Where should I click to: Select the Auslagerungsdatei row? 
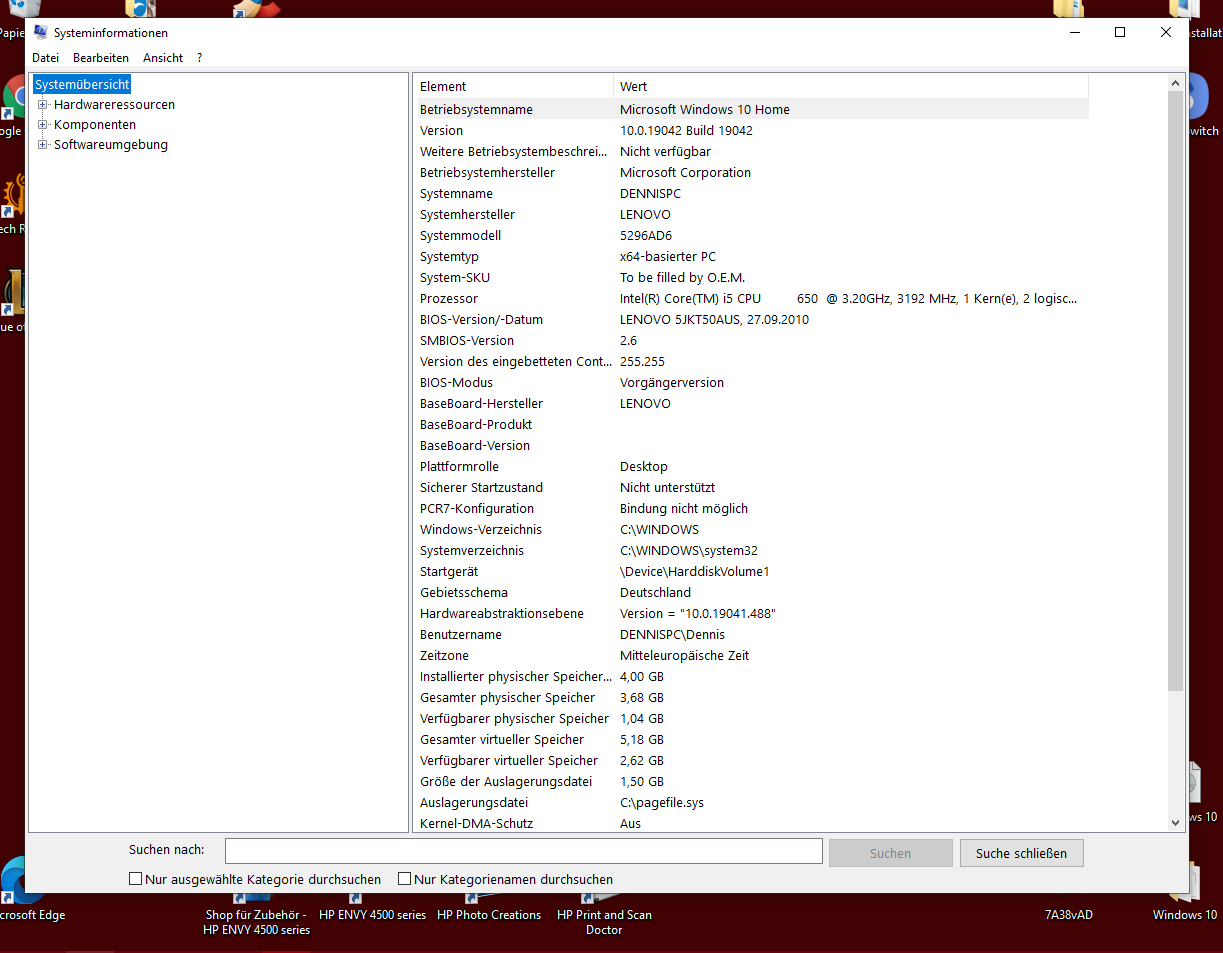click(x=752, y=803)
